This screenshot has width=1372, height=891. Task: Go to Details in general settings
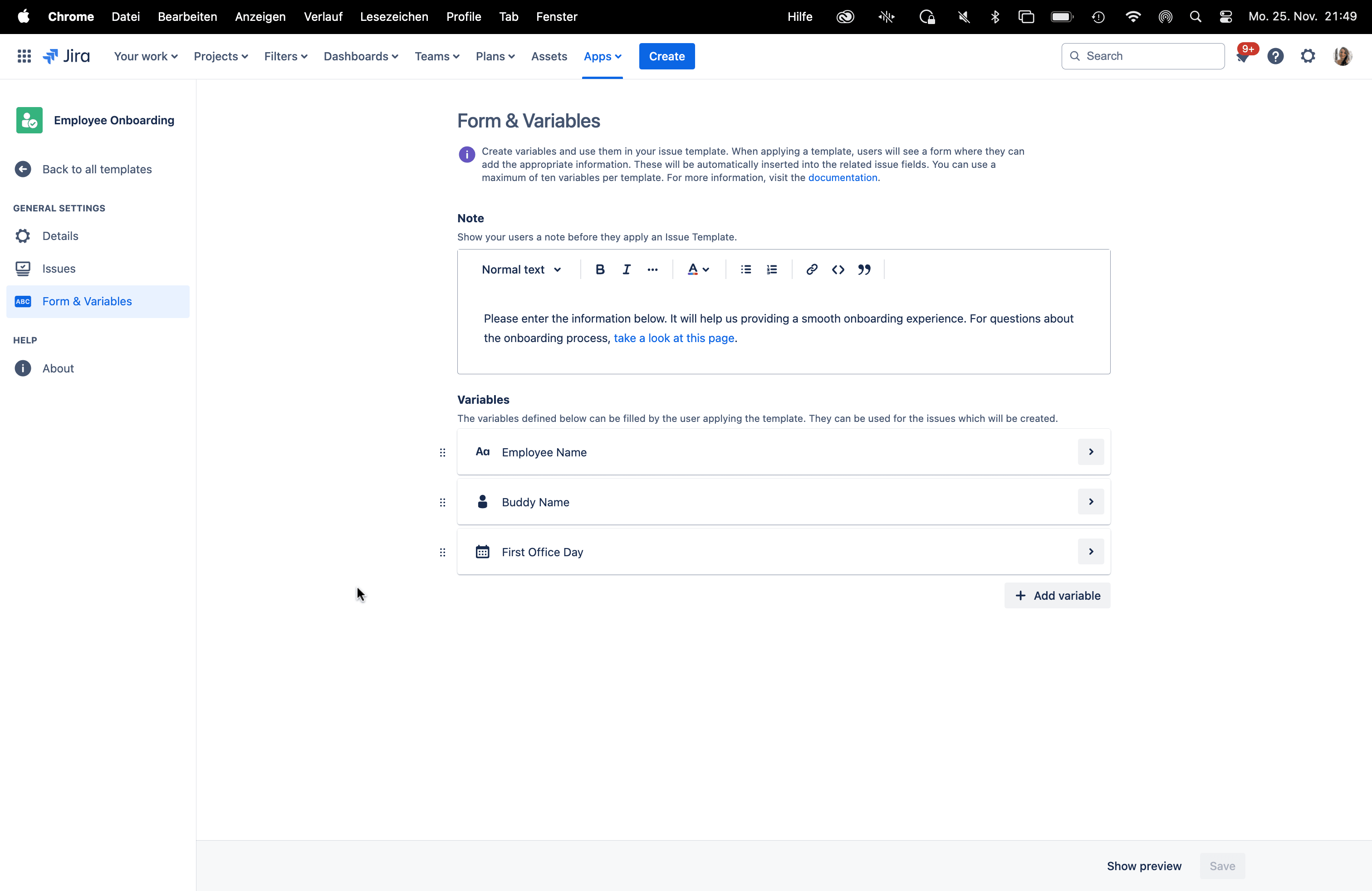[x=60, y=236]
